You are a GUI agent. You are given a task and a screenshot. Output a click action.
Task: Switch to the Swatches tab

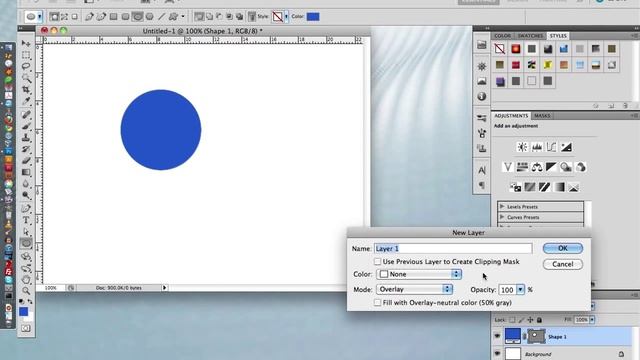click(x=530, y=36)
